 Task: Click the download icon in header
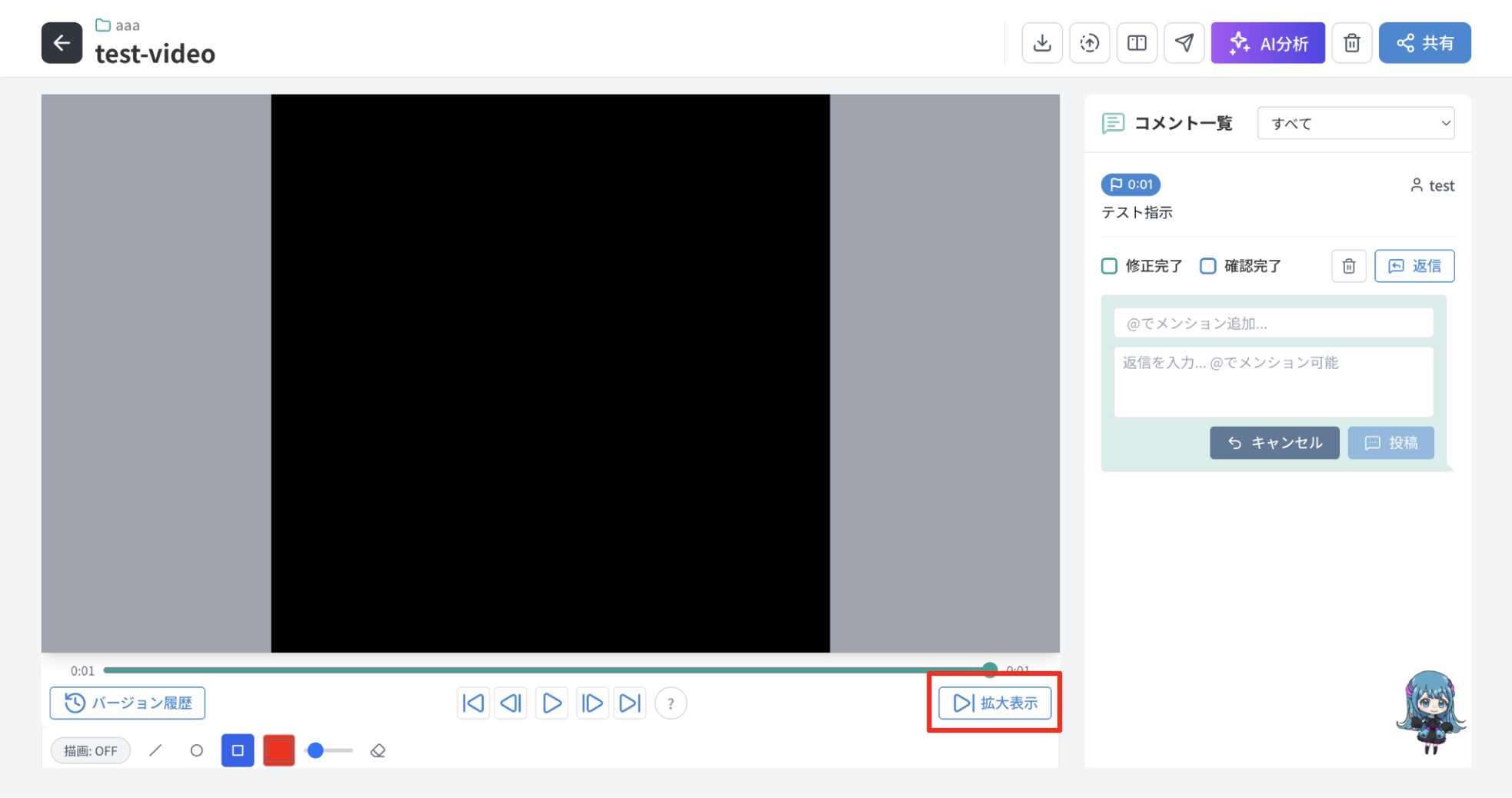1042,43
